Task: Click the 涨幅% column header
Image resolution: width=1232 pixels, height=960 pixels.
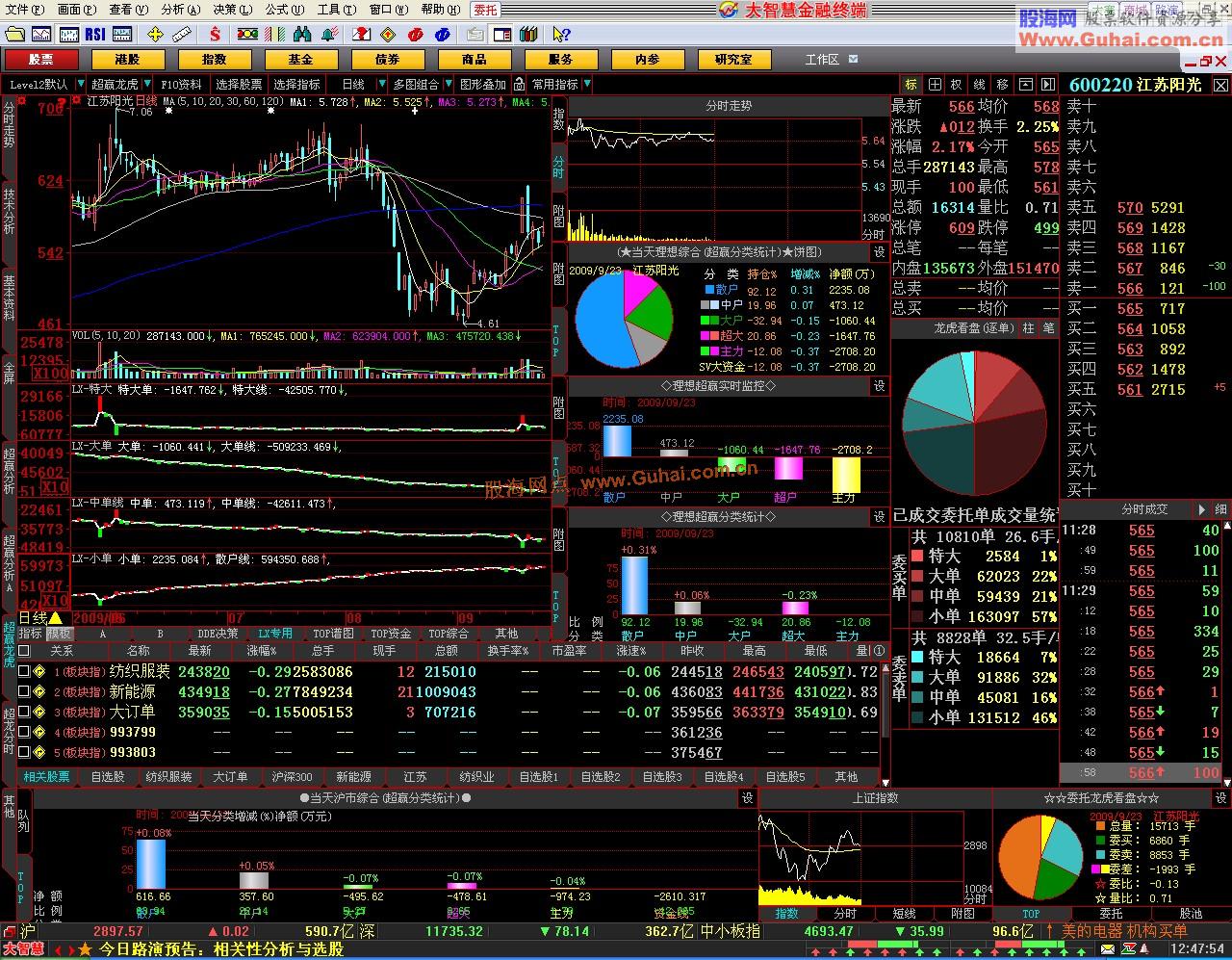Action: (262, 651)
